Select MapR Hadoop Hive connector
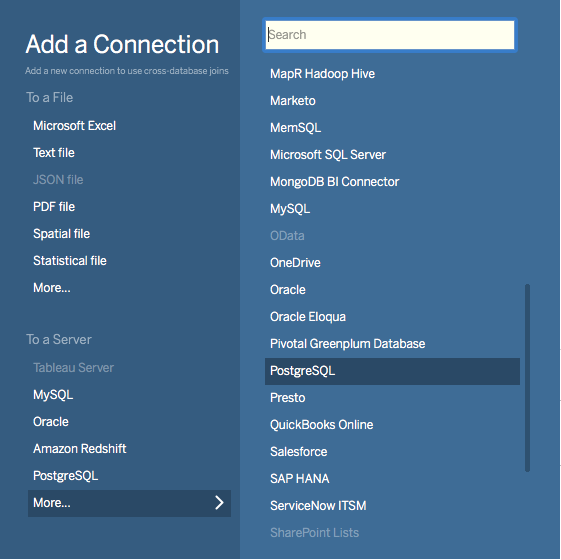The image size is (561, 560). pyautogui.click(x=322, y=74)
